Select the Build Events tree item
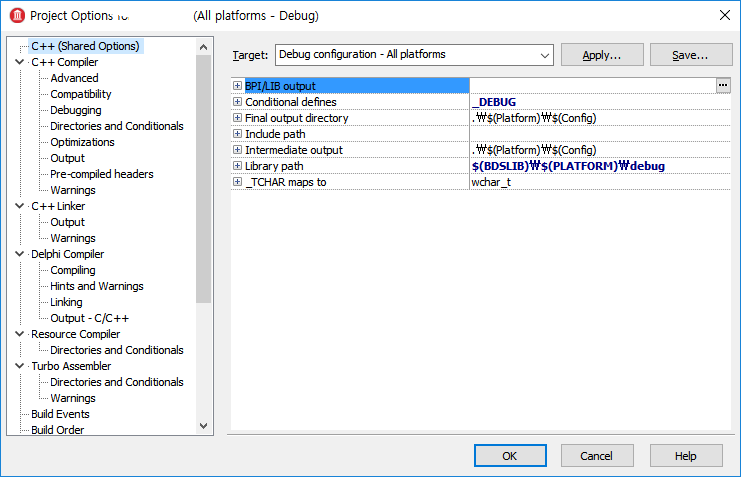Screen dimensions: 741x477 coord(60,414)
